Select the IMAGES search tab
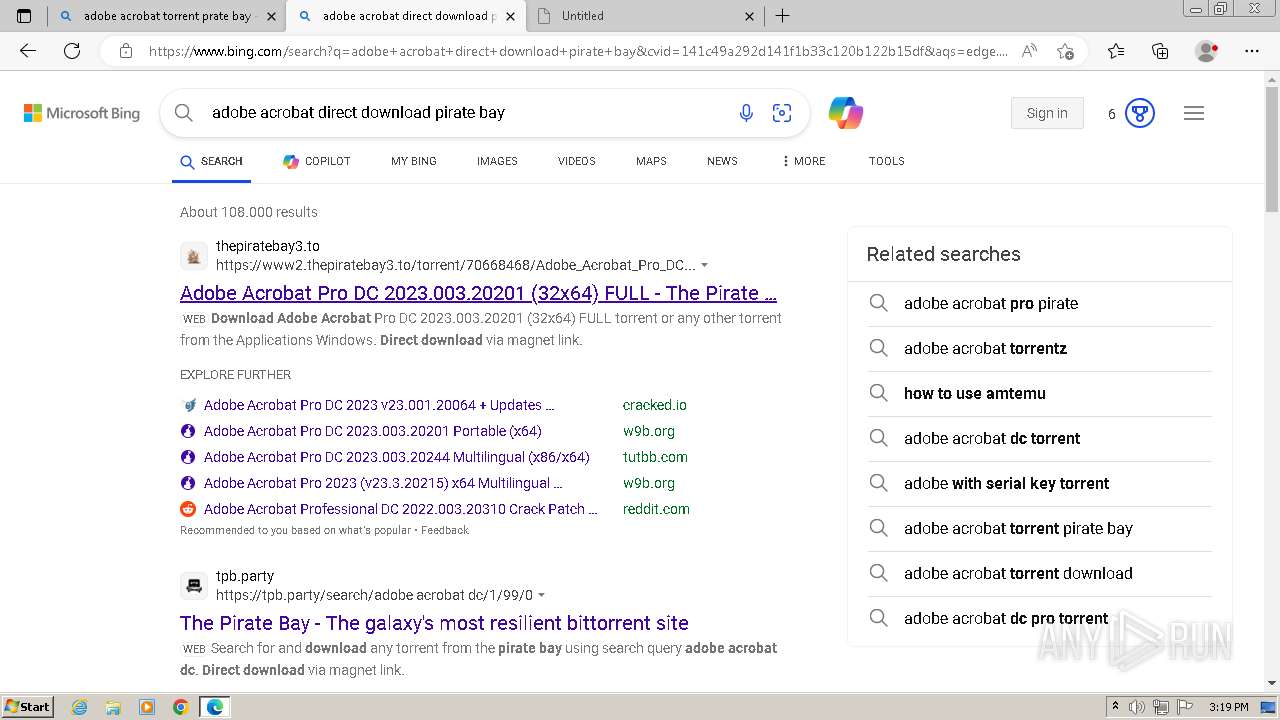1280x720 pixels. [497, 161]
